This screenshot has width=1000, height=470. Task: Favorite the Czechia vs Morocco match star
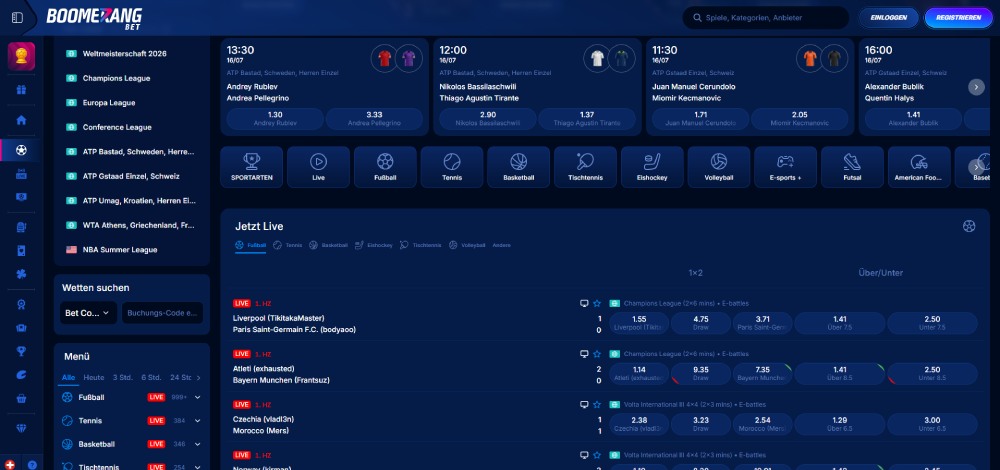[597, 404]
